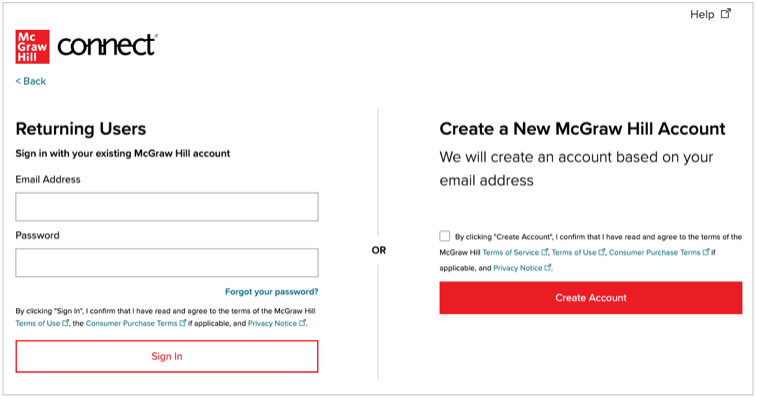Open Help external link icon

click(726, 14)
